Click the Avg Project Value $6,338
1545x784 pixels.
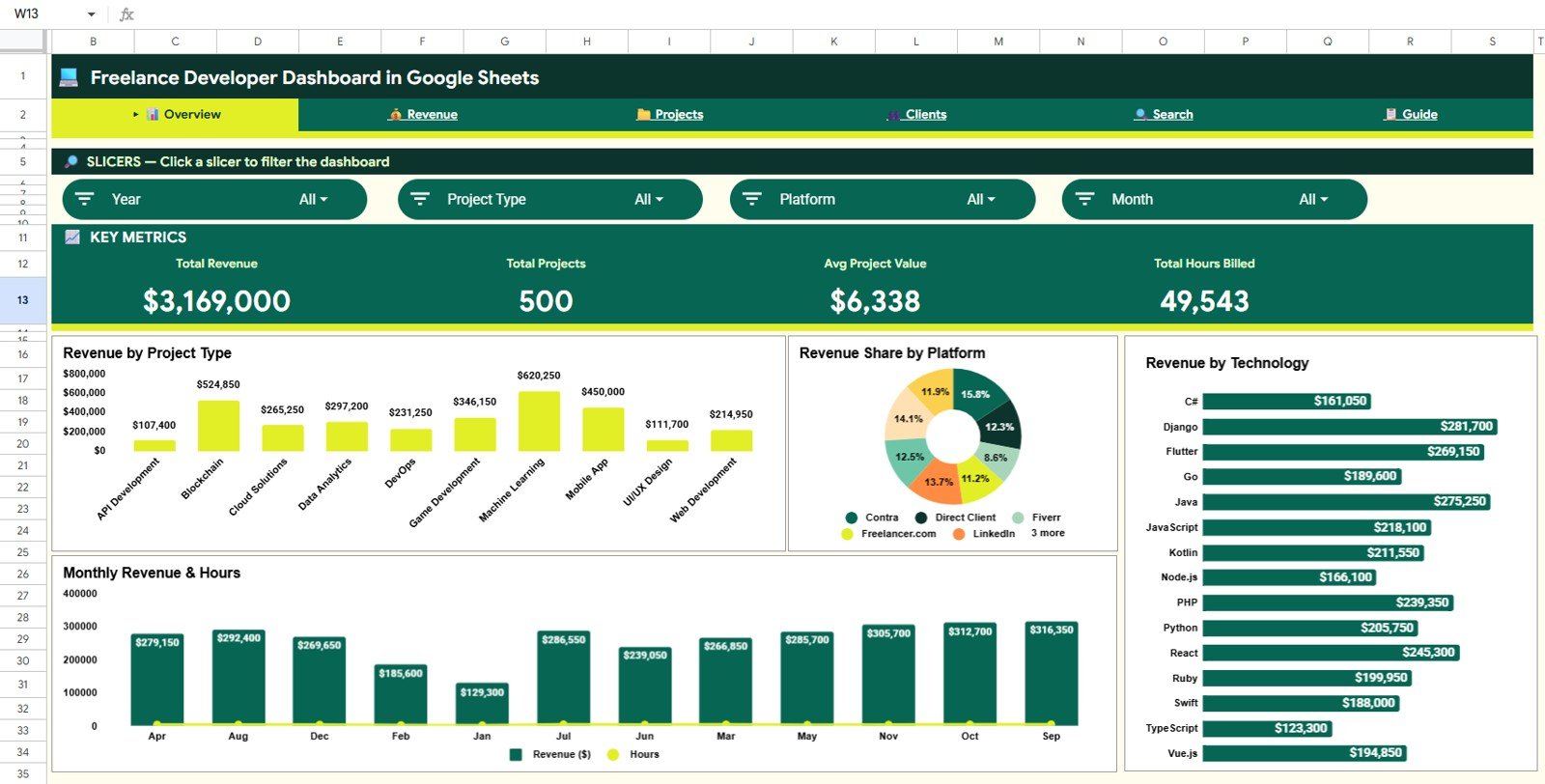pyautogui.click(x=875, y=301)
